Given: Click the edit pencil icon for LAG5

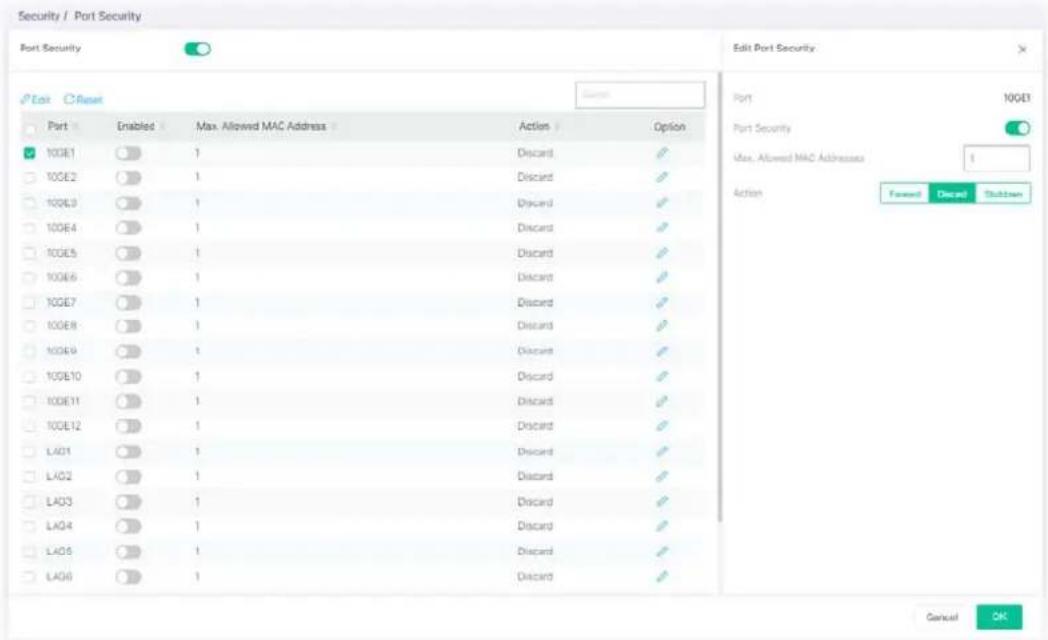Looking at the screenshot, I should pos(662,552).
